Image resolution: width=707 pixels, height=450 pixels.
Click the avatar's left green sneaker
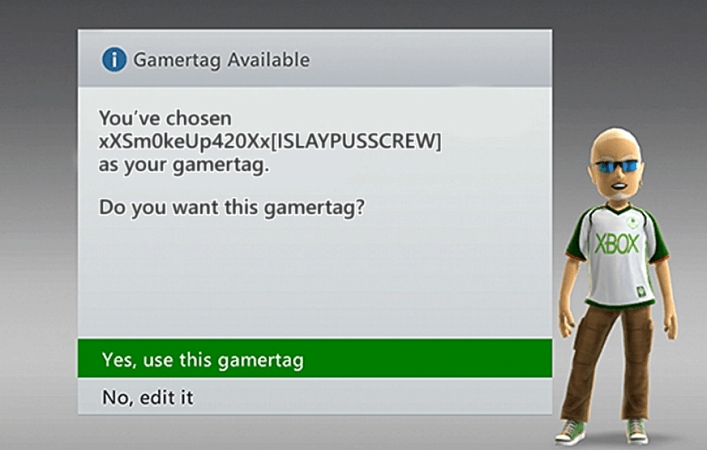coord(571,431)
